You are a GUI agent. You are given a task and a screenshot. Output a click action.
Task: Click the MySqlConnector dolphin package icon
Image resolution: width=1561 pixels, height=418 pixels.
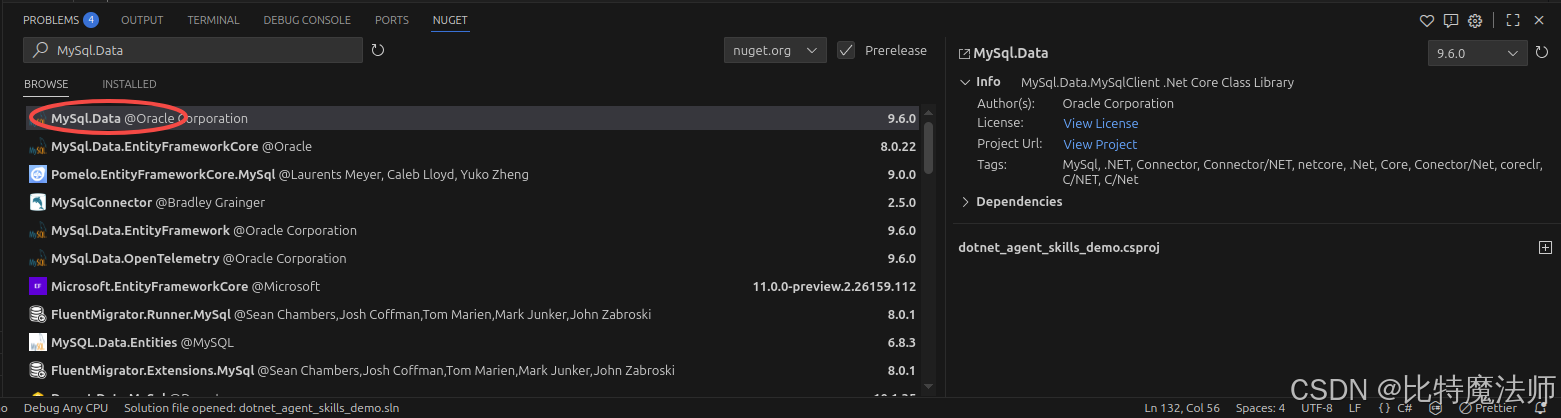[37, 202]
